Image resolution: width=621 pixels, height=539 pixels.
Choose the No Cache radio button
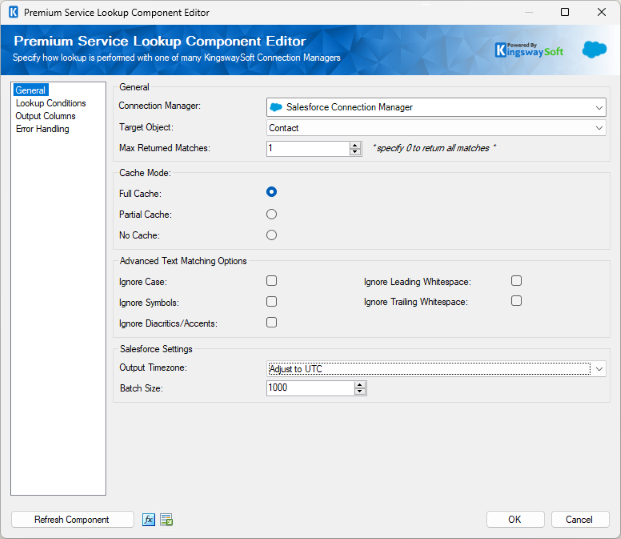pyautogui.click(x=271, y=235)
